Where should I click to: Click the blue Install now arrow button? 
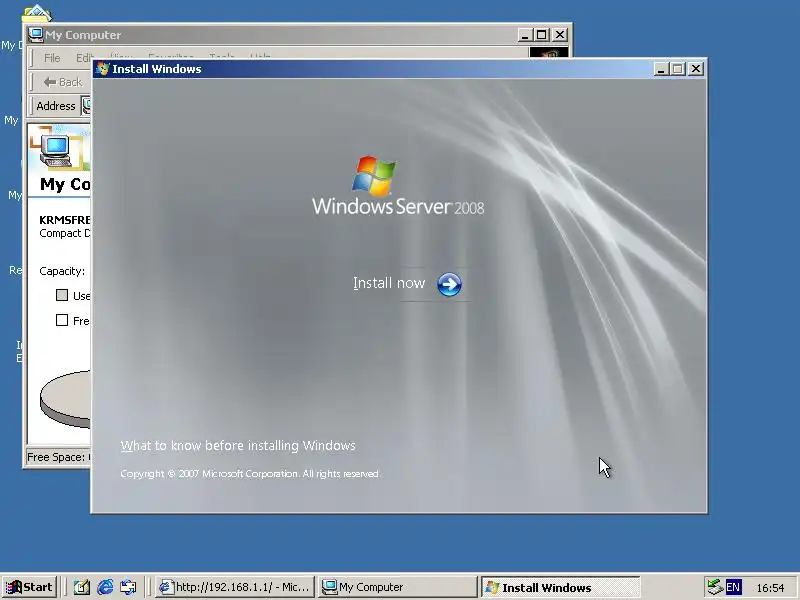coord(449,284)
